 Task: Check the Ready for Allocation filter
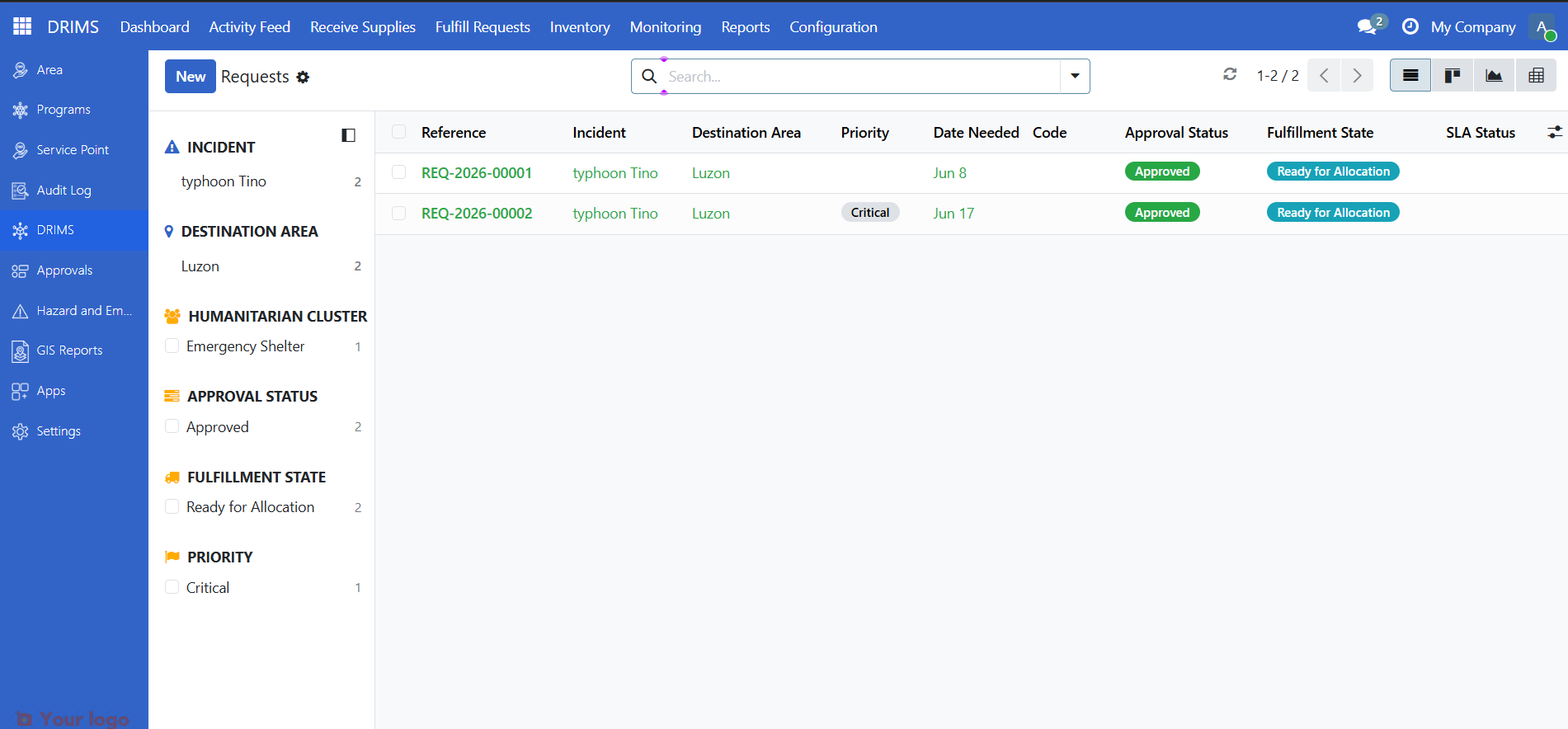tap(172, 506)
